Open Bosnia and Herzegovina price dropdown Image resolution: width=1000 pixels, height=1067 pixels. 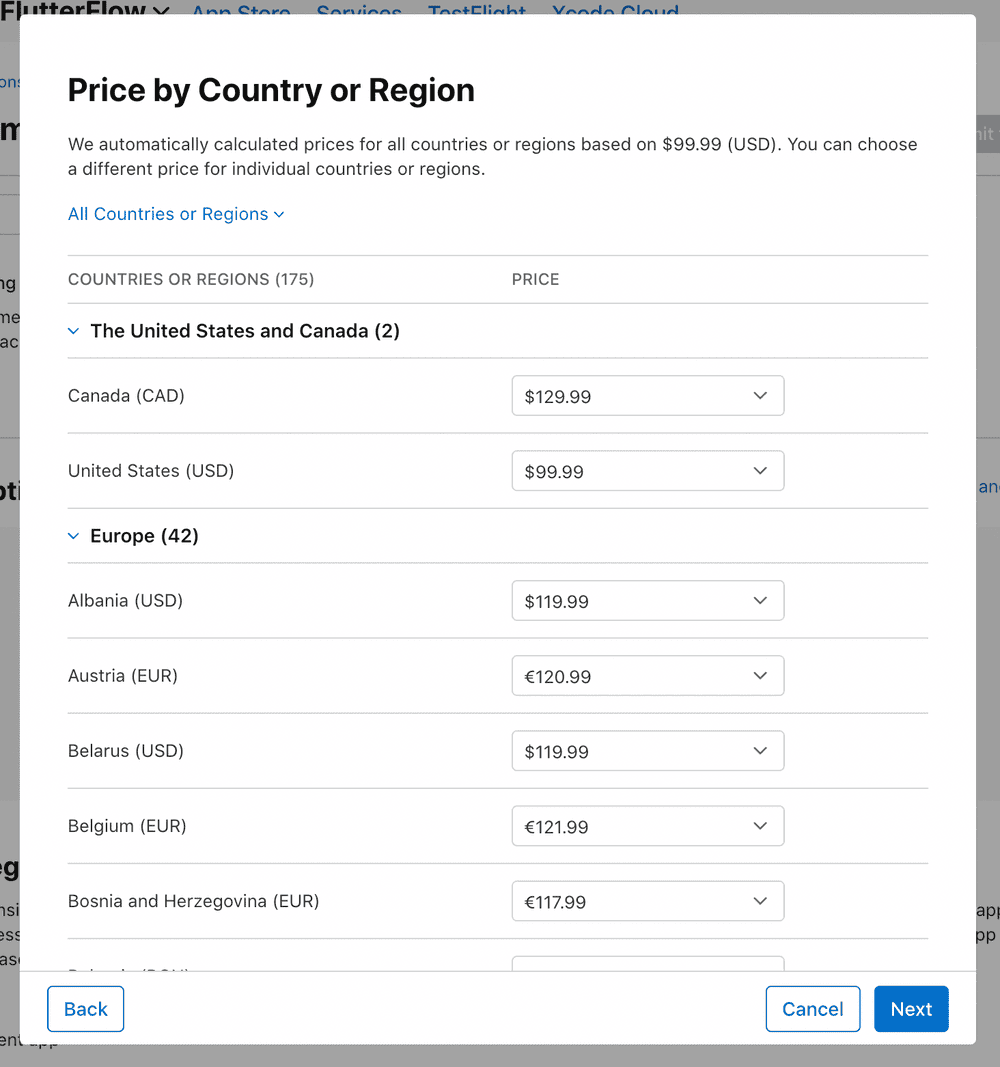pyautogui.click(x=647, y=901)
